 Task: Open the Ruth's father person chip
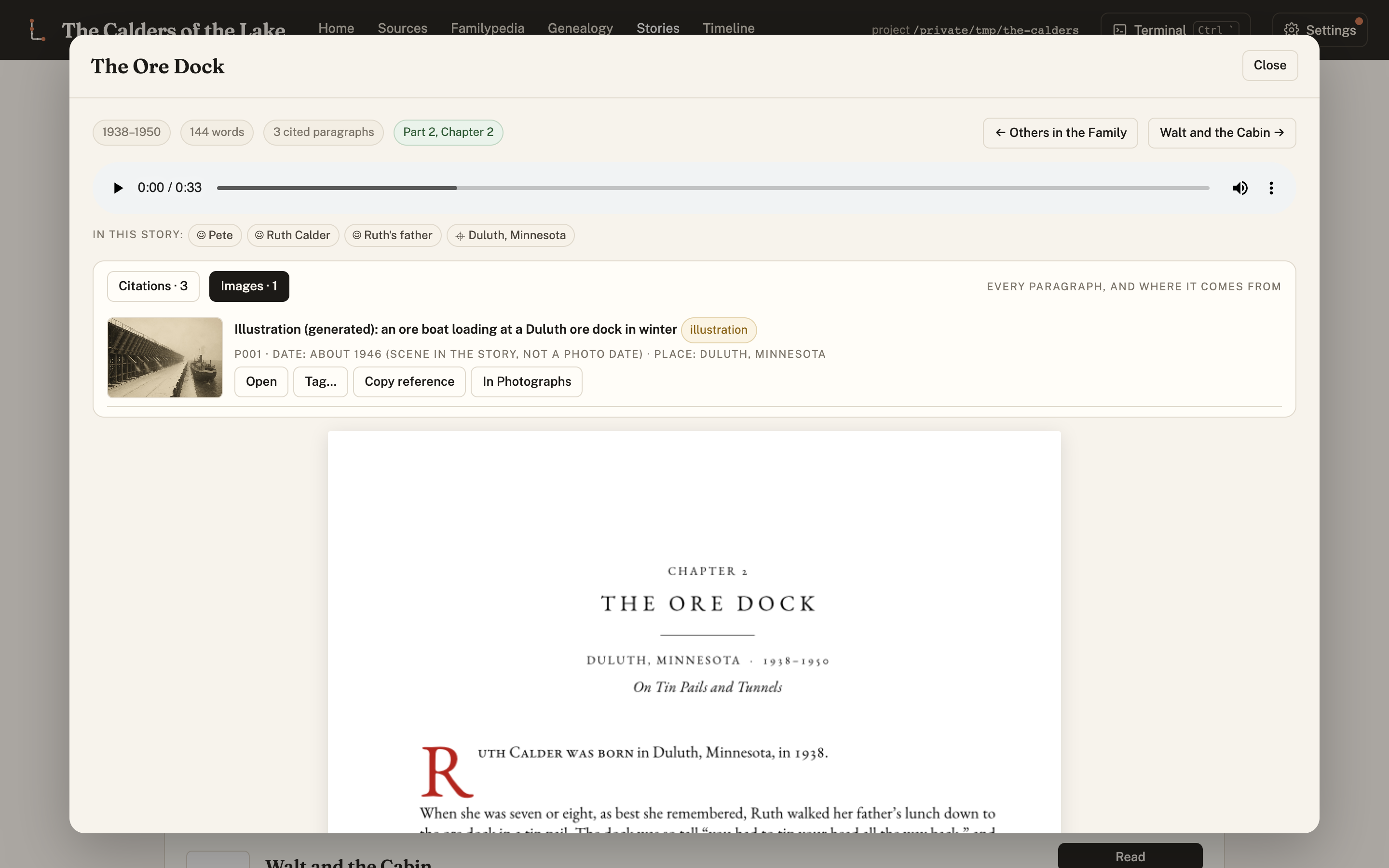(393, 235)
